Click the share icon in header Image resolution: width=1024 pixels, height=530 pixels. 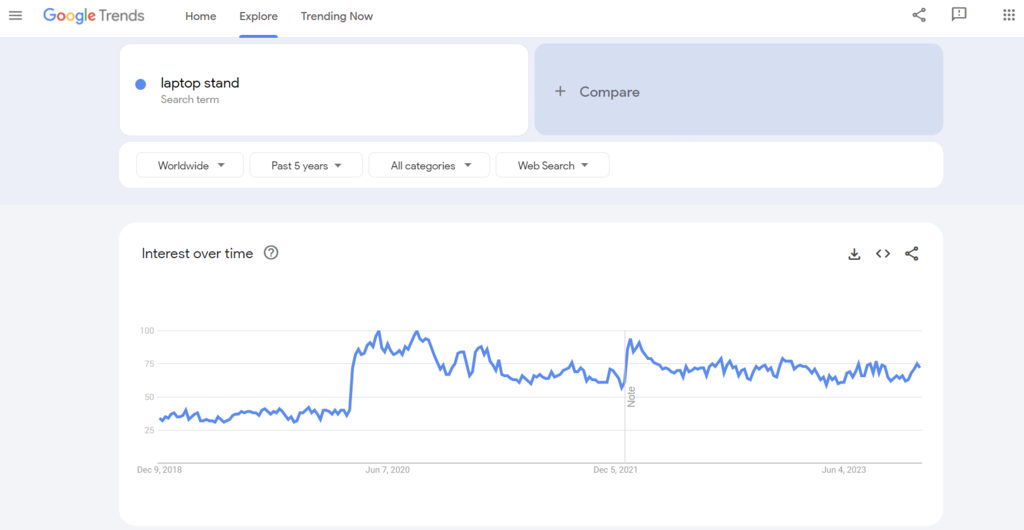[919, 15]
